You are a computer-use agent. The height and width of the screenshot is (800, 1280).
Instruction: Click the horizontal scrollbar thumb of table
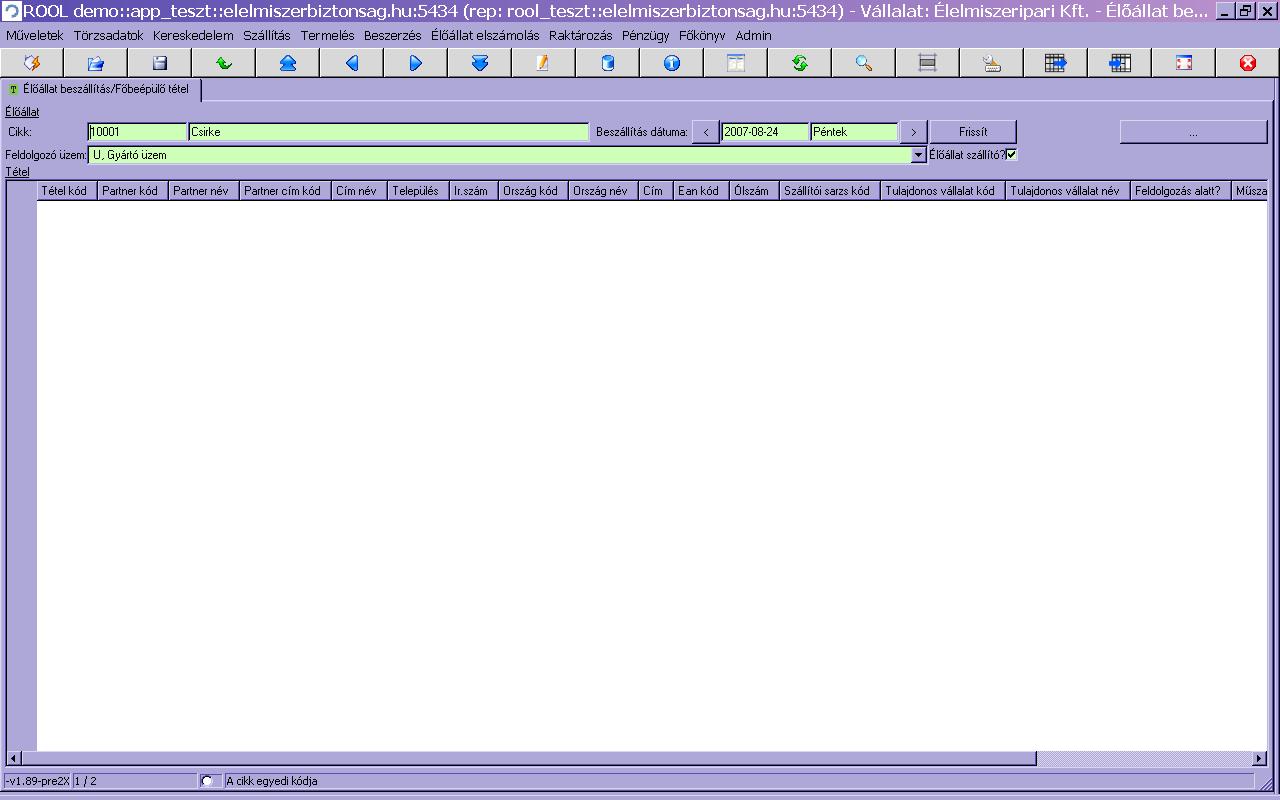529,759
